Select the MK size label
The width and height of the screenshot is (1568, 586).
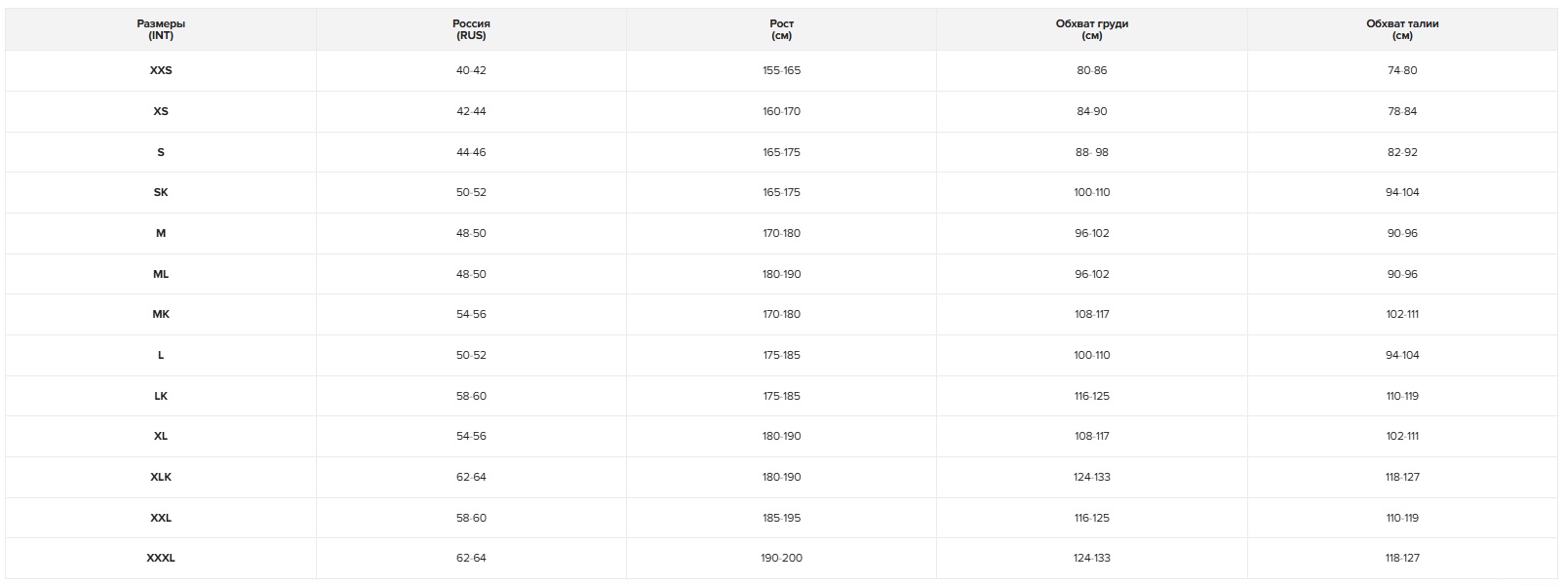161,315
